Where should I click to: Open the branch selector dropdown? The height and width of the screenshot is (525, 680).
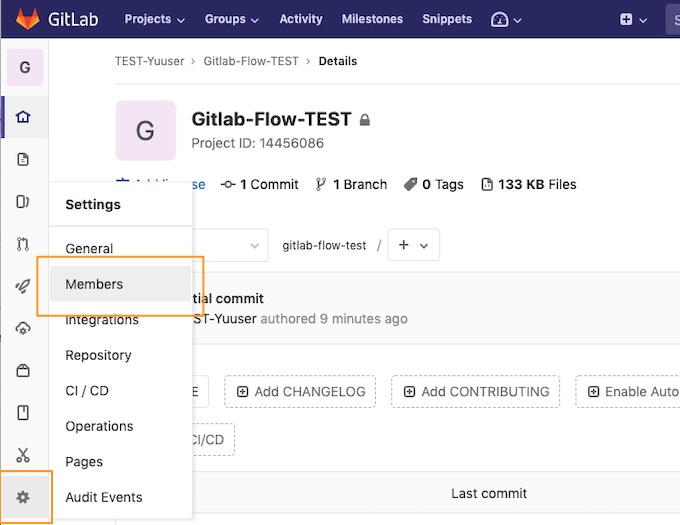coord(230,245)
